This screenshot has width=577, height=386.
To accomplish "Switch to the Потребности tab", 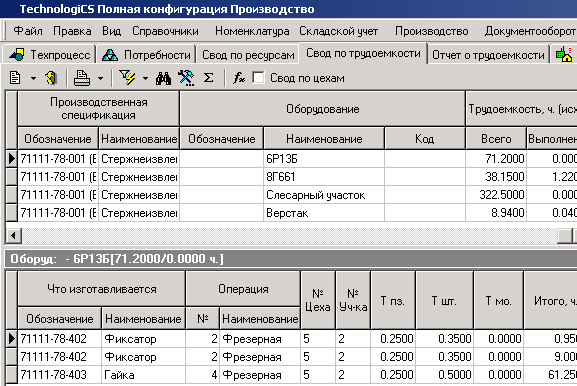I will click(146, 55).
